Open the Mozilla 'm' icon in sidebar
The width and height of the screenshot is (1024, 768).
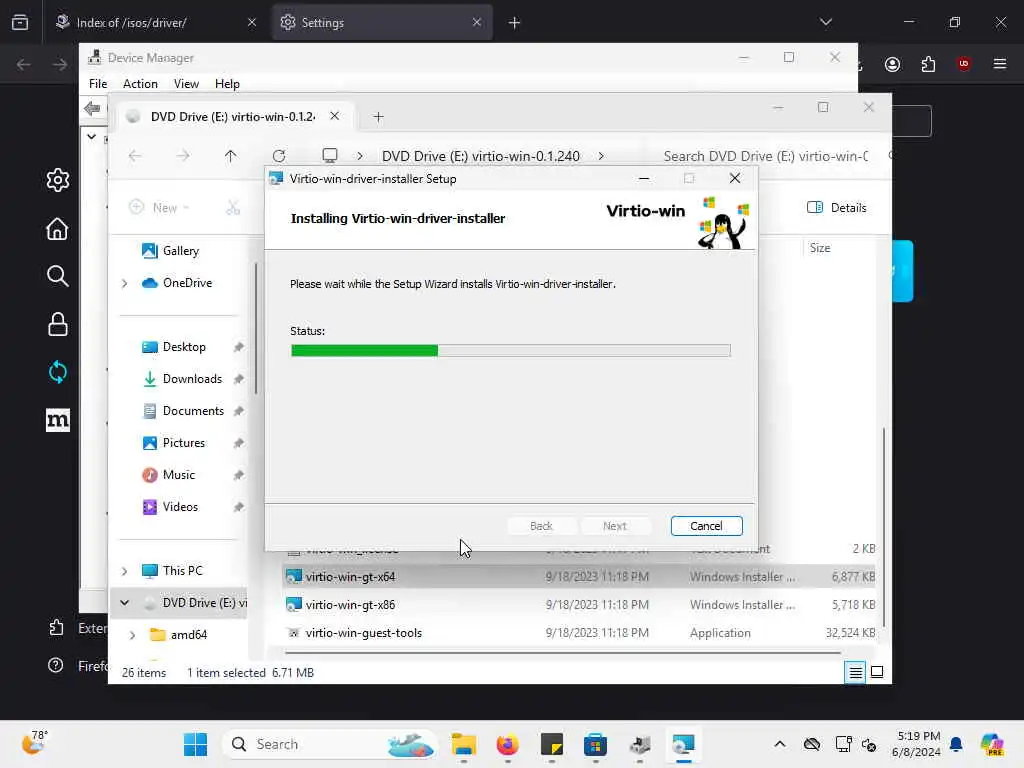click(57, 420)
